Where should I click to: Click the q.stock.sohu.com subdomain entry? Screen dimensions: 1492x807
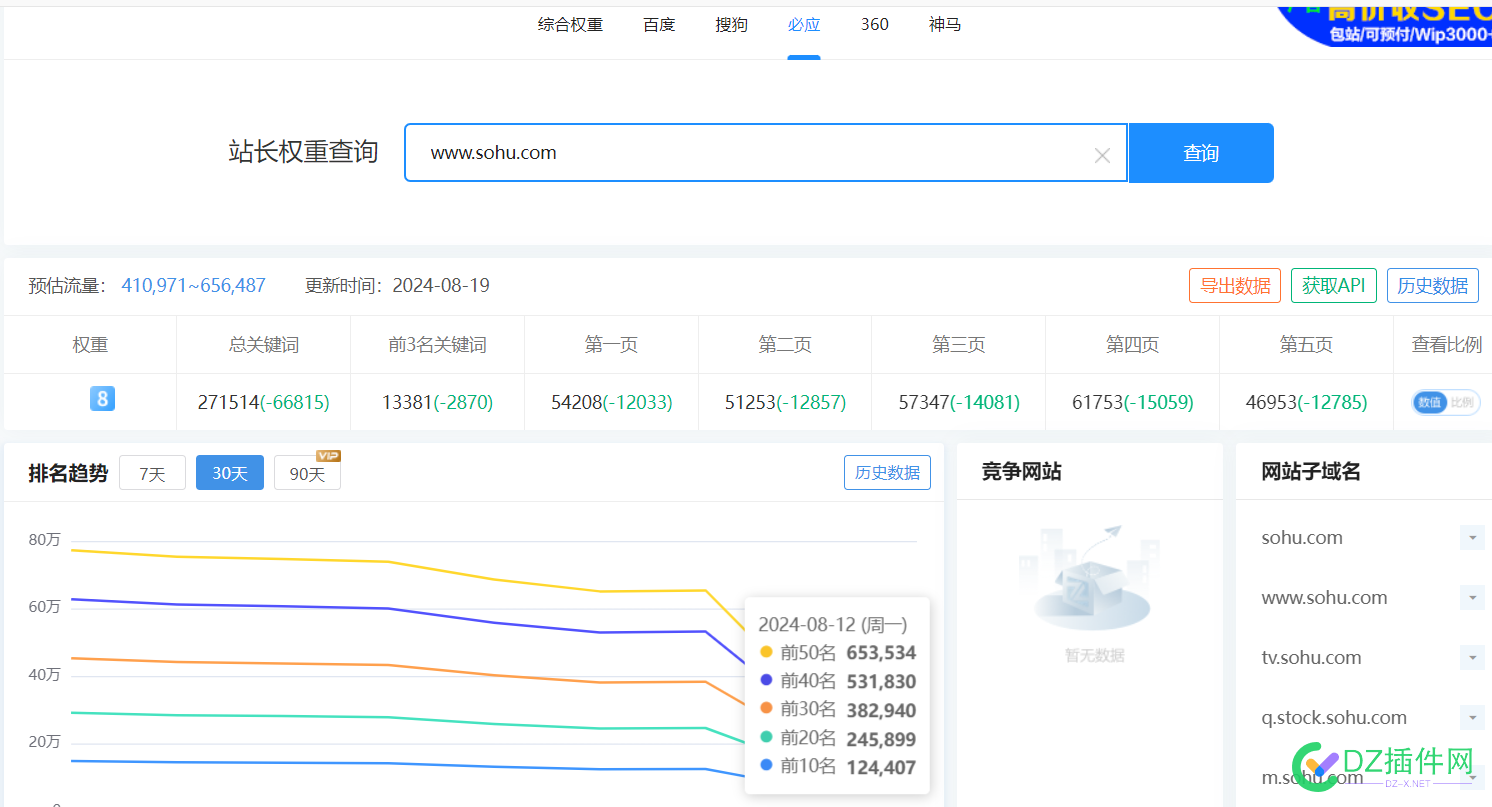(1334, 718)
